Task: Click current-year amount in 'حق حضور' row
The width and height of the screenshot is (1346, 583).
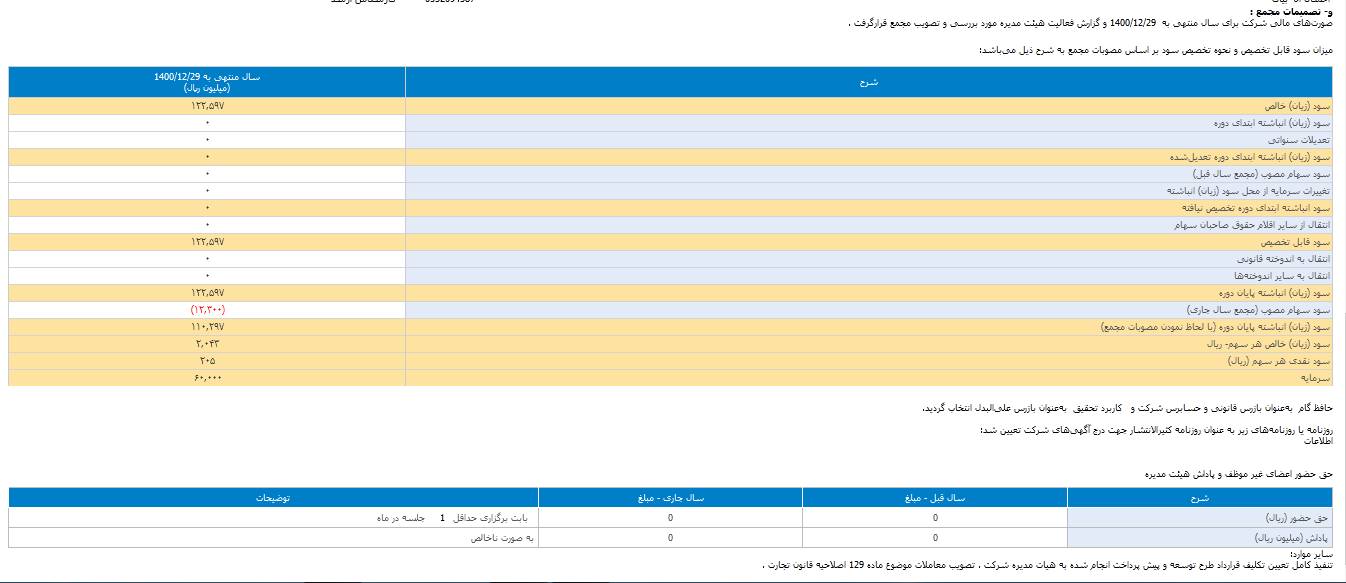Action: click(670, 518)
